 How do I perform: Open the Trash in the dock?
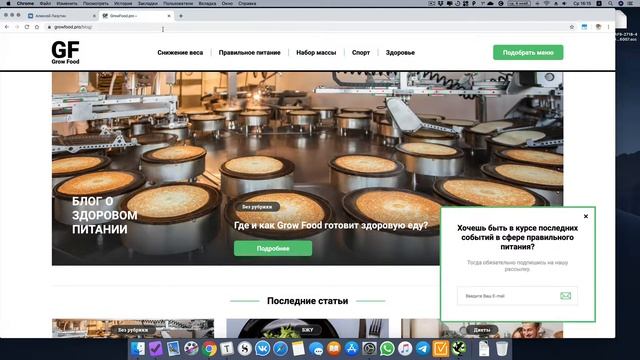(x=502, y=349)
